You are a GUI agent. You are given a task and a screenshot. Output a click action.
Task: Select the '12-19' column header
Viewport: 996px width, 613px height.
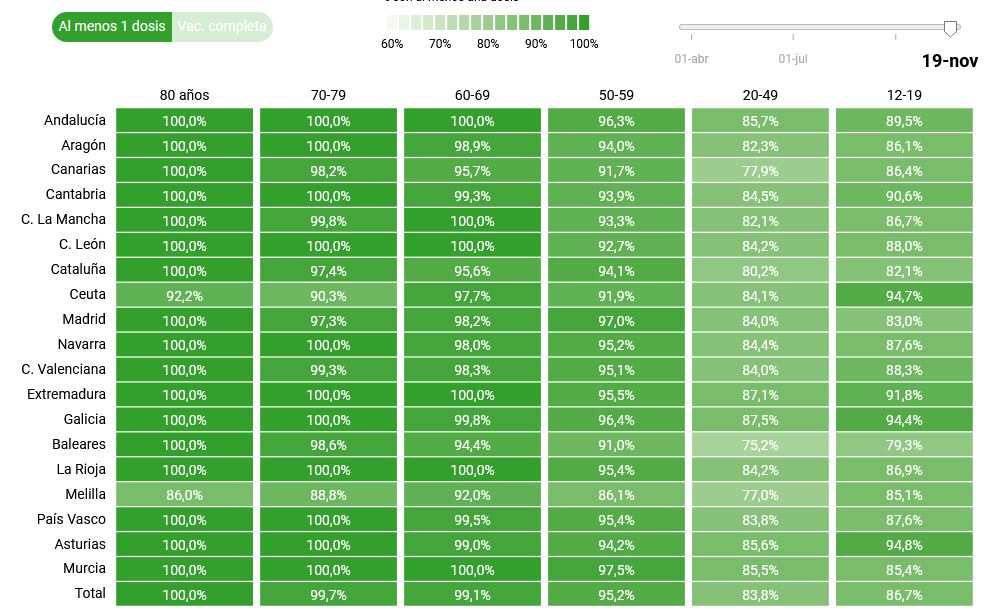point(904,95)
